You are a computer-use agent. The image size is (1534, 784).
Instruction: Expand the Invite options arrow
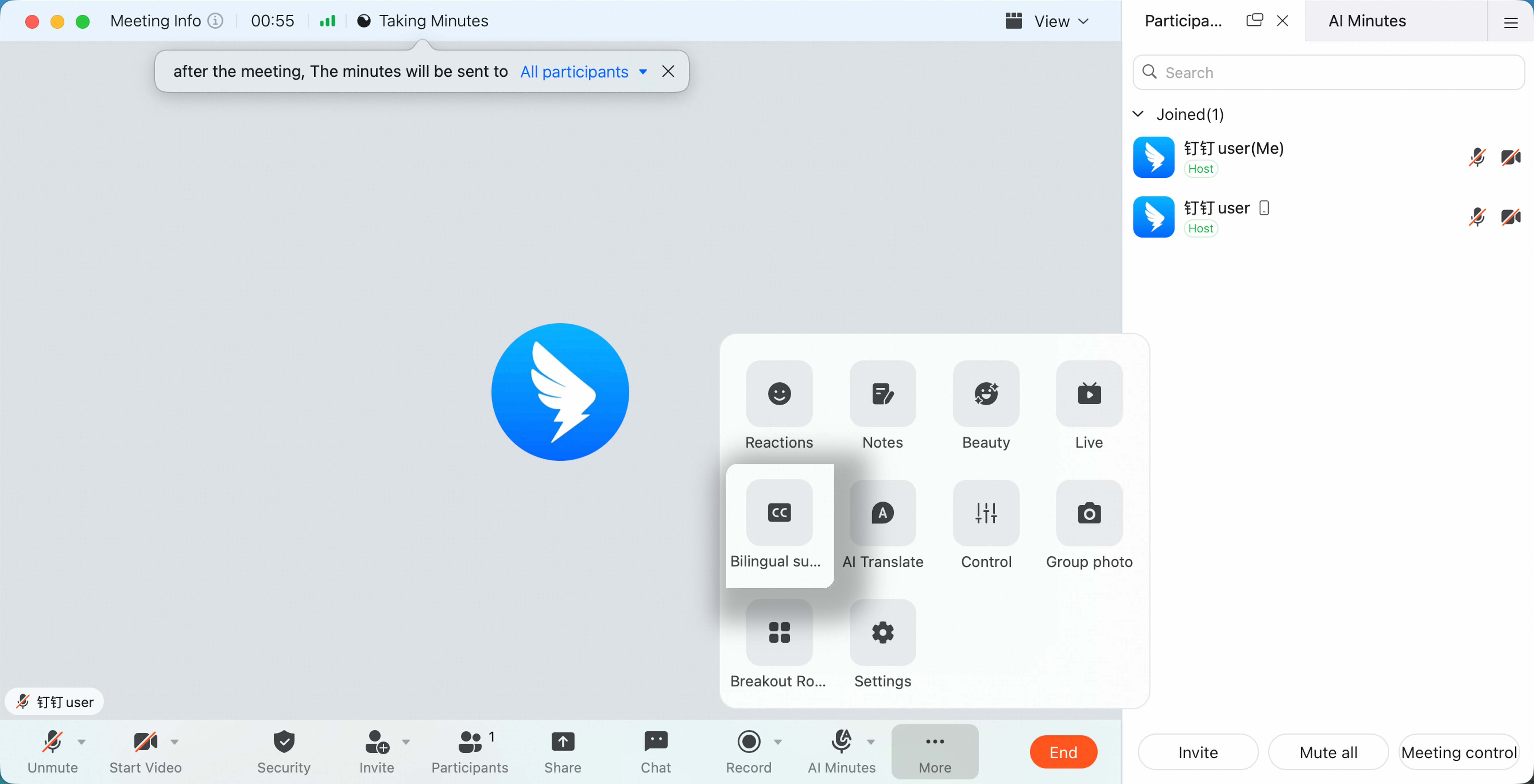[x=406, y=742]
